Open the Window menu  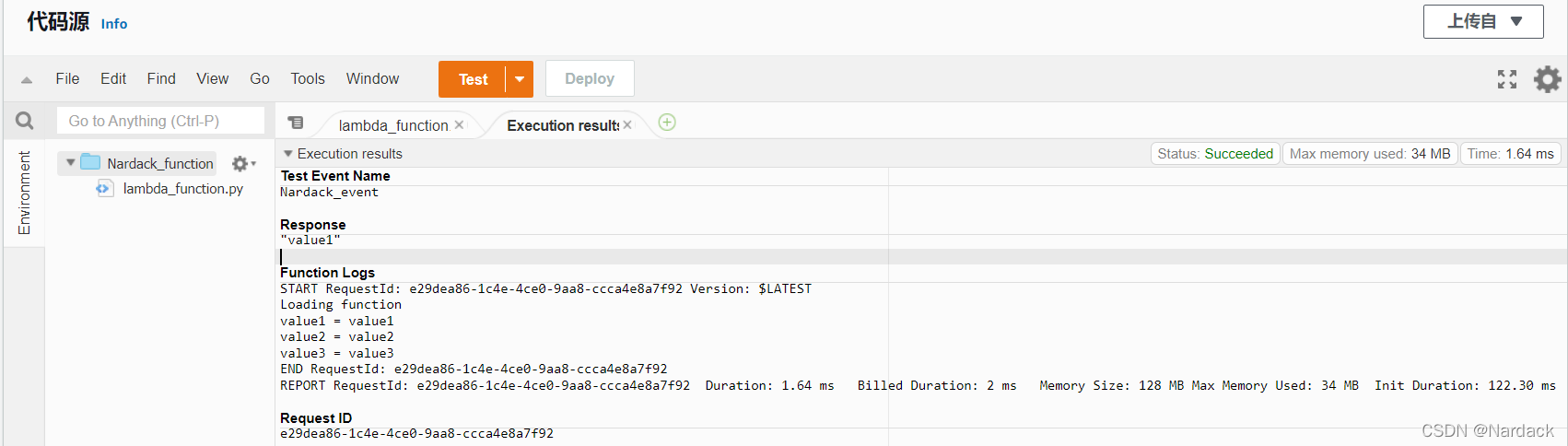(373, 79)
